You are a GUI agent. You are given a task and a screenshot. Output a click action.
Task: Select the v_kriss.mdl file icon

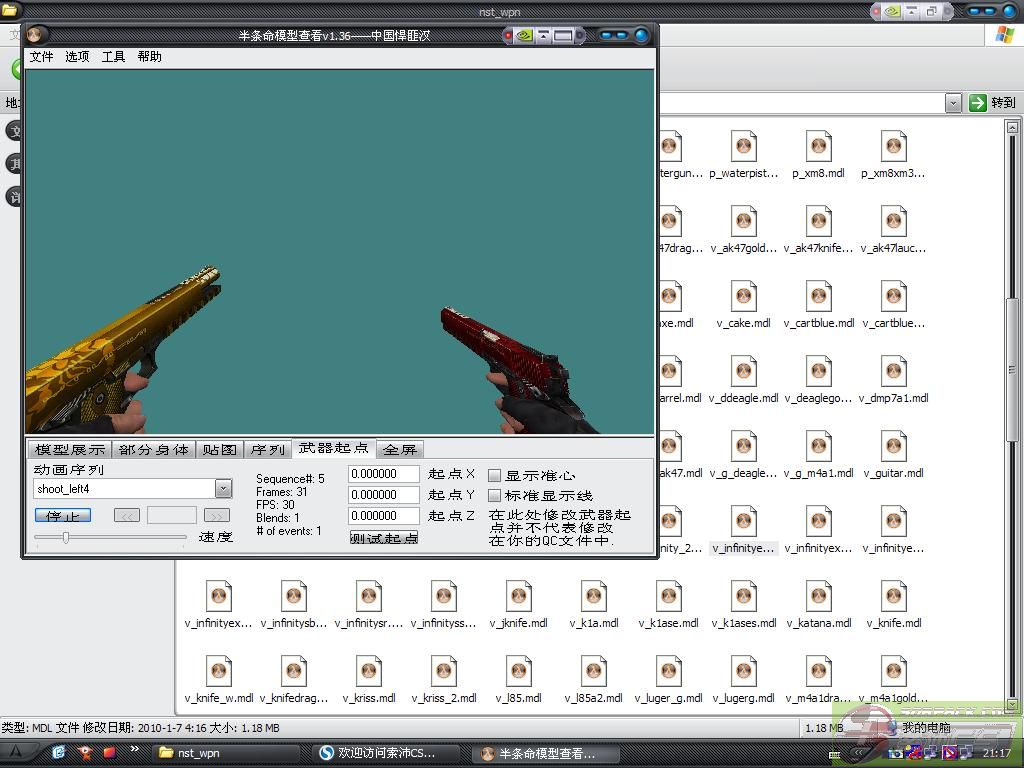[x=368, y=672]
